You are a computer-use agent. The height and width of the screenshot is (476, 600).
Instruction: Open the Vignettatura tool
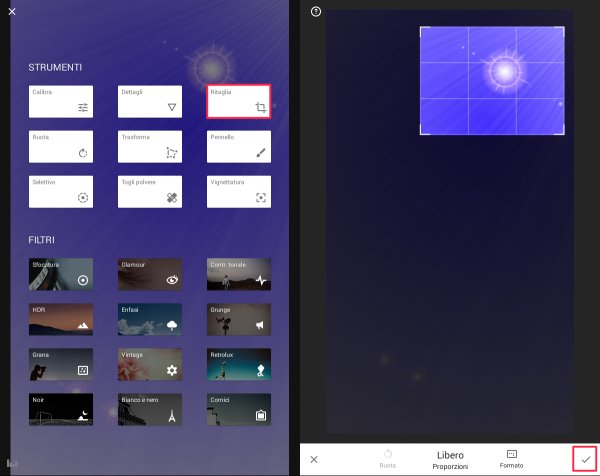pyautogui.click(x=239, y=191)
